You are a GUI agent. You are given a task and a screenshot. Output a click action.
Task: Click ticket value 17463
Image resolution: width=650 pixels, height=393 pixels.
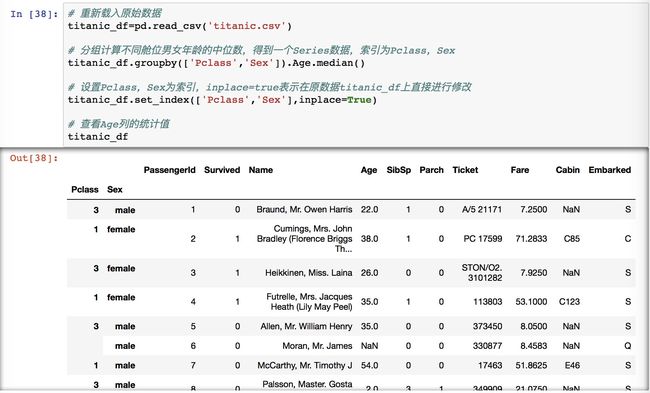490,366
